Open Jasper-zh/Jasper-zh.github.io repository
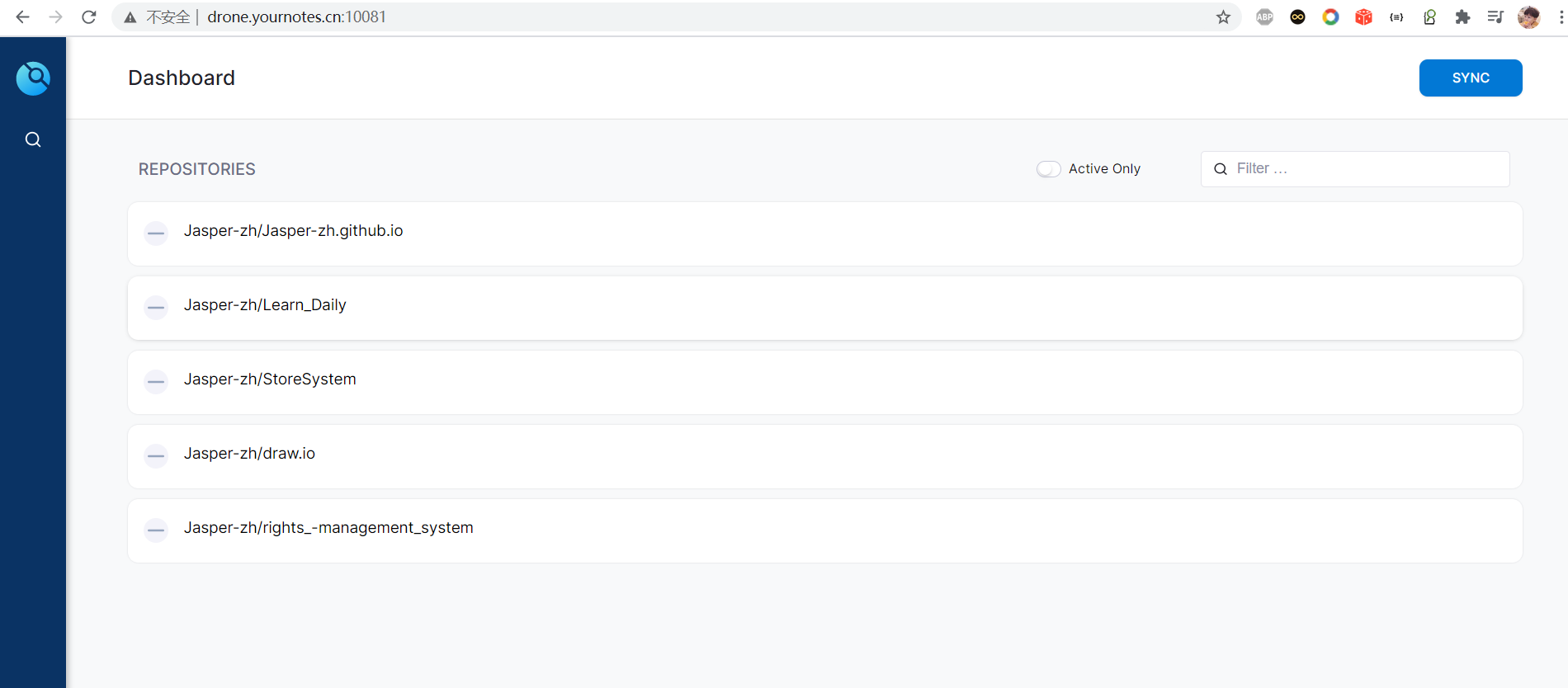Viewport: 1568px width, 688px height. click(293, 231)
